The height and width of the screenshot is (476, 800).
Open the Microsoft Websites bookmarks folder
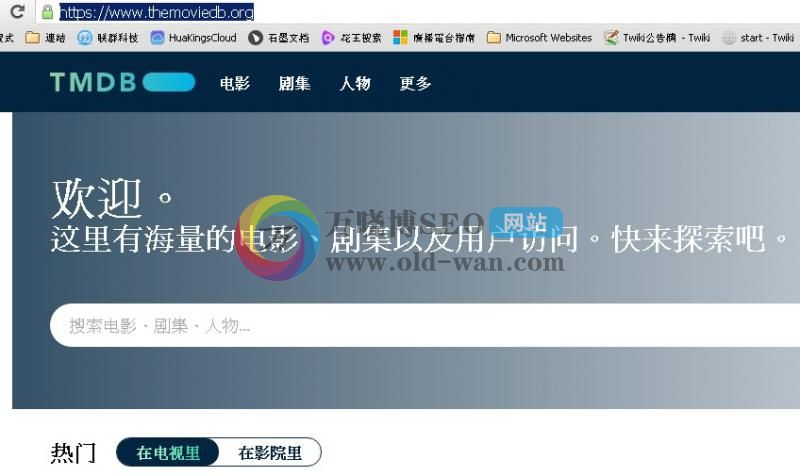pos(539,38)
